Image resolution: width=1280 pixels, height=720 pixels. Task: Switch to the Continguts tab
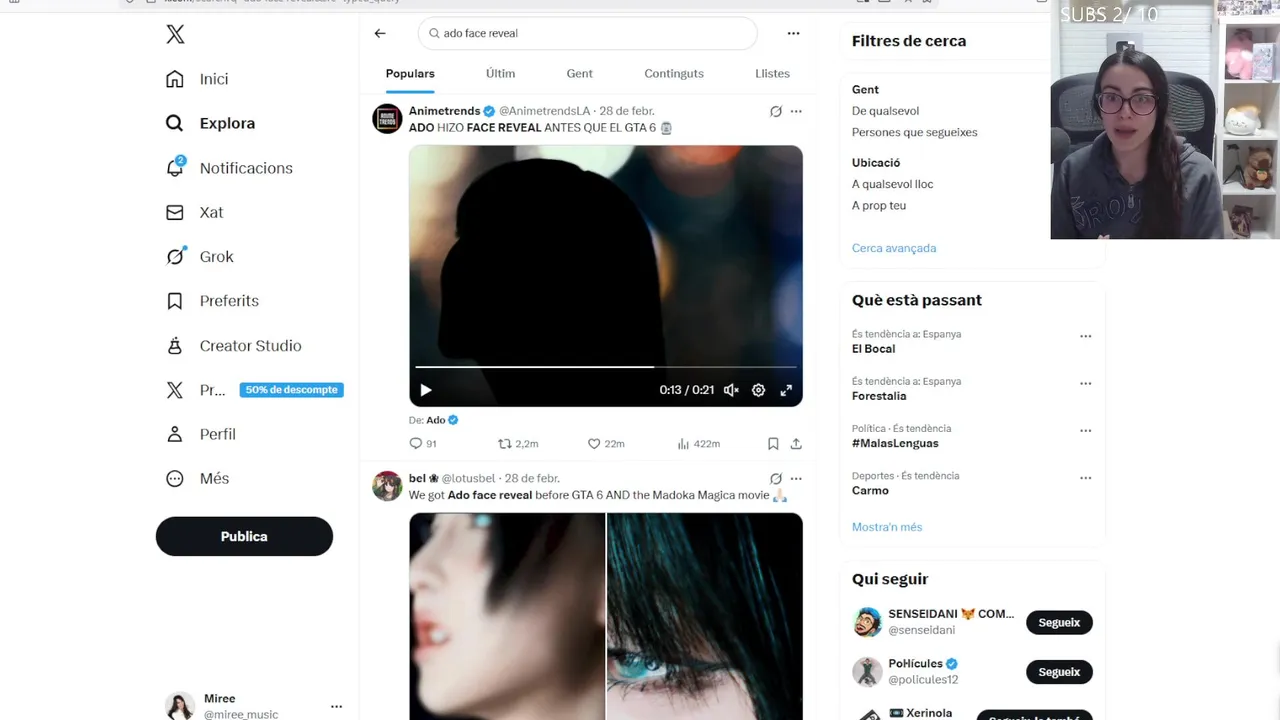(x=674, y=73)
